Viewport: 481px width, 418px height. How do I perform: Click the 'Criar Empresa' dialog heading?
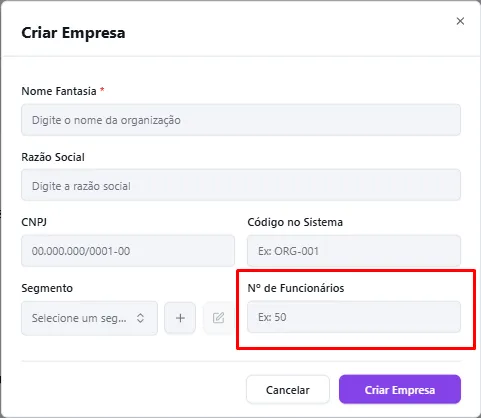point(73,33)
